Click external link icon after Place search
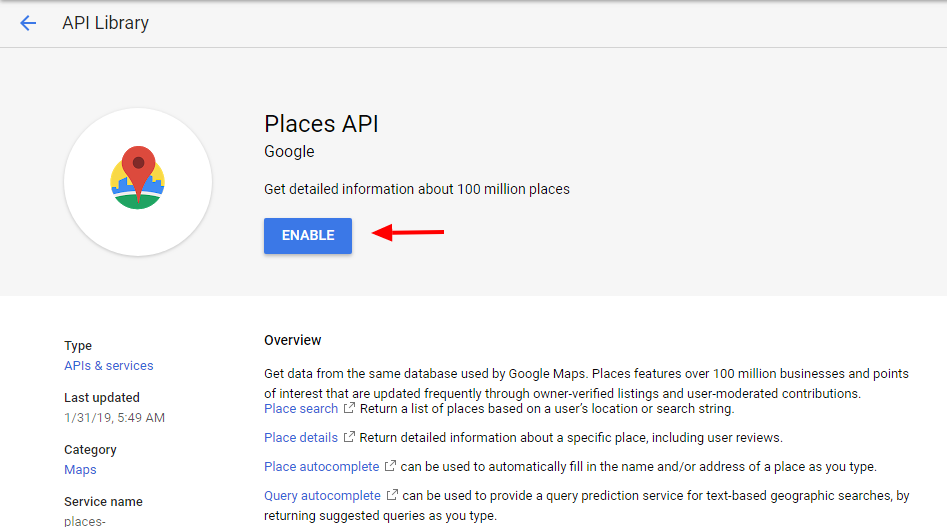This screenshot has width=947, height=527. [349, 408]
